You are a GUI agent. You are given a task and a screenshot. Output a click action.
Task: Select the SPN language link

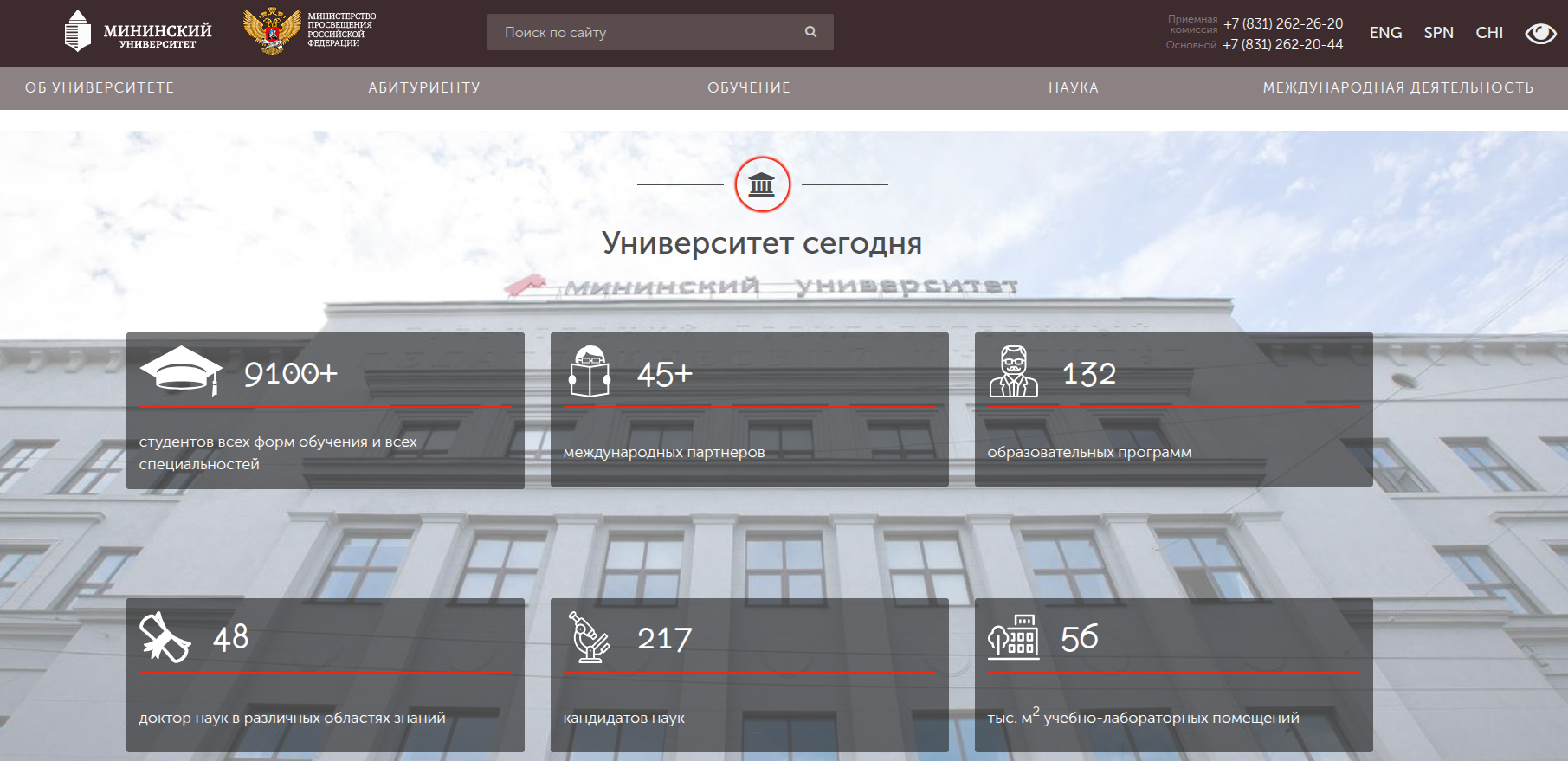(1438, 33)
